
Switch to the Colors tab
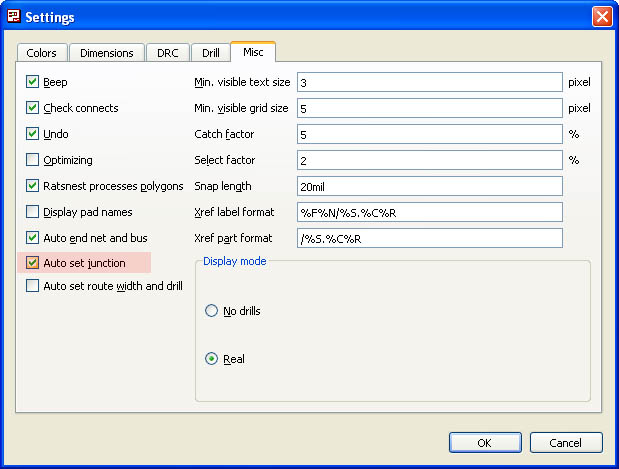(42, 53)
